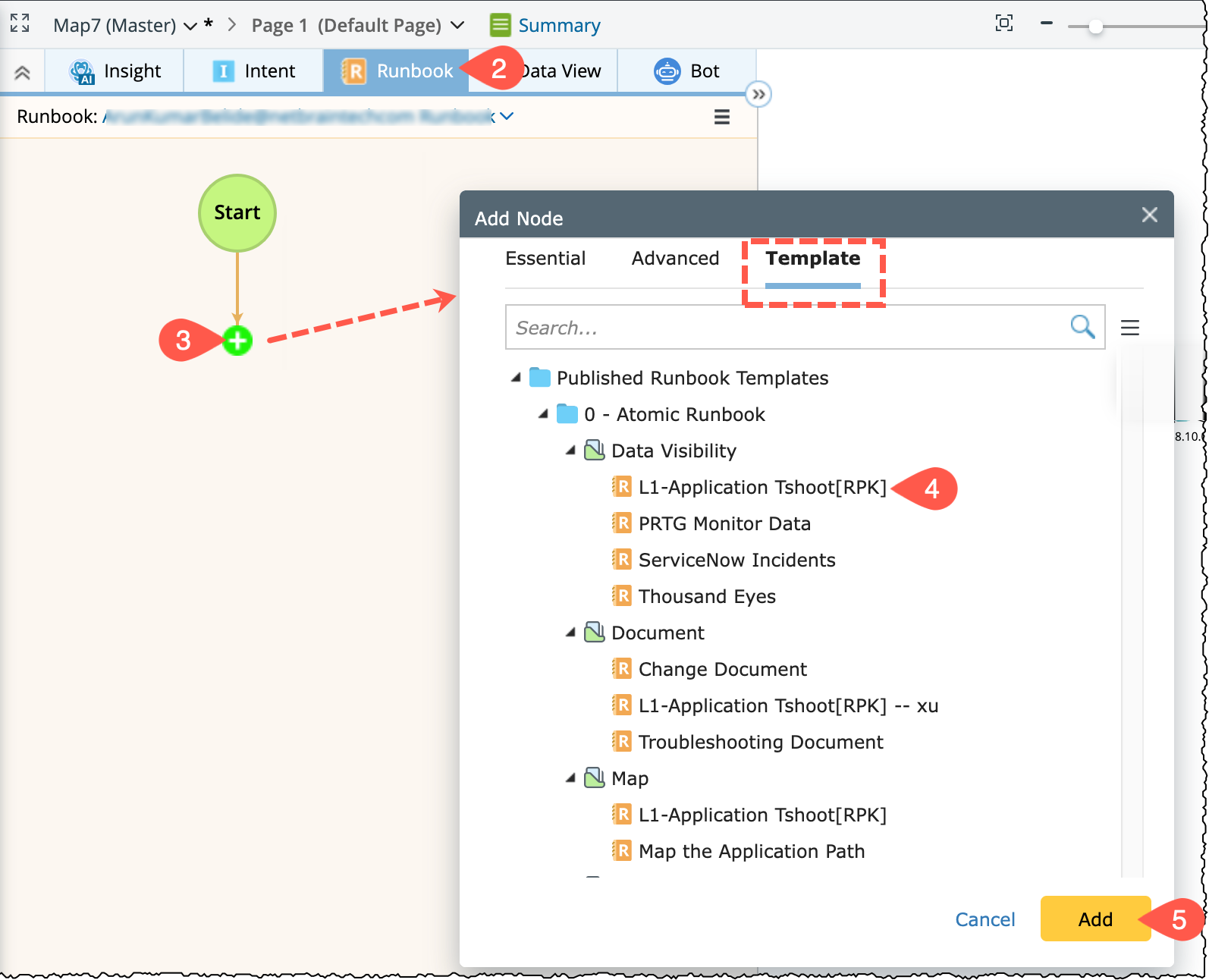Click the Data Visibility category icon
The width and height of the screenshot is (1209, 980).
(x=595, y=450)
